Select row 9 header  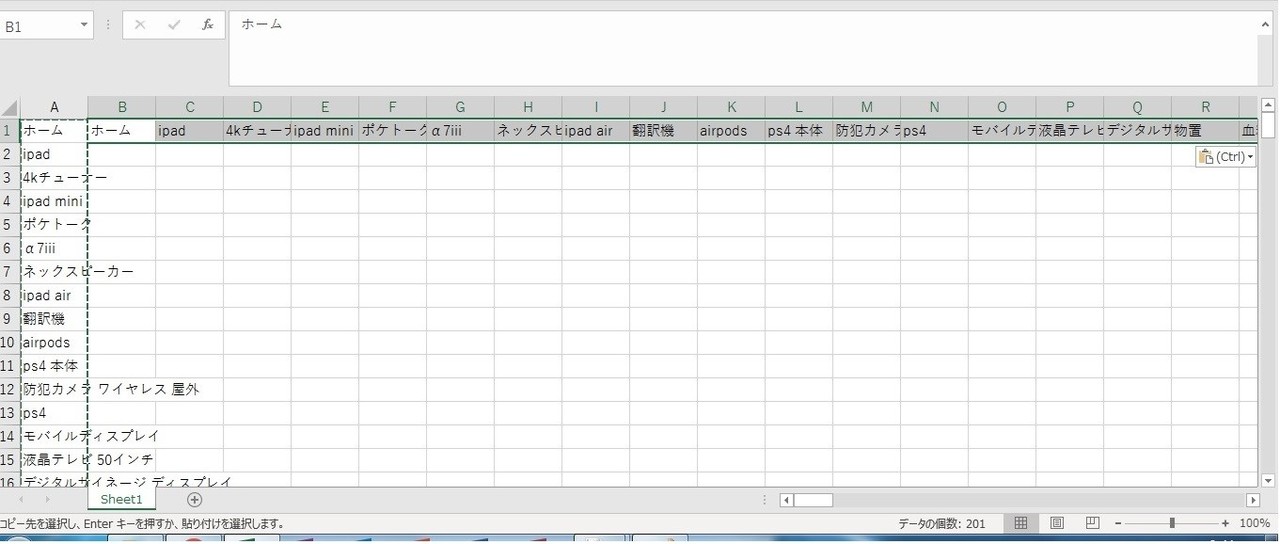click(x=10, y=319)
